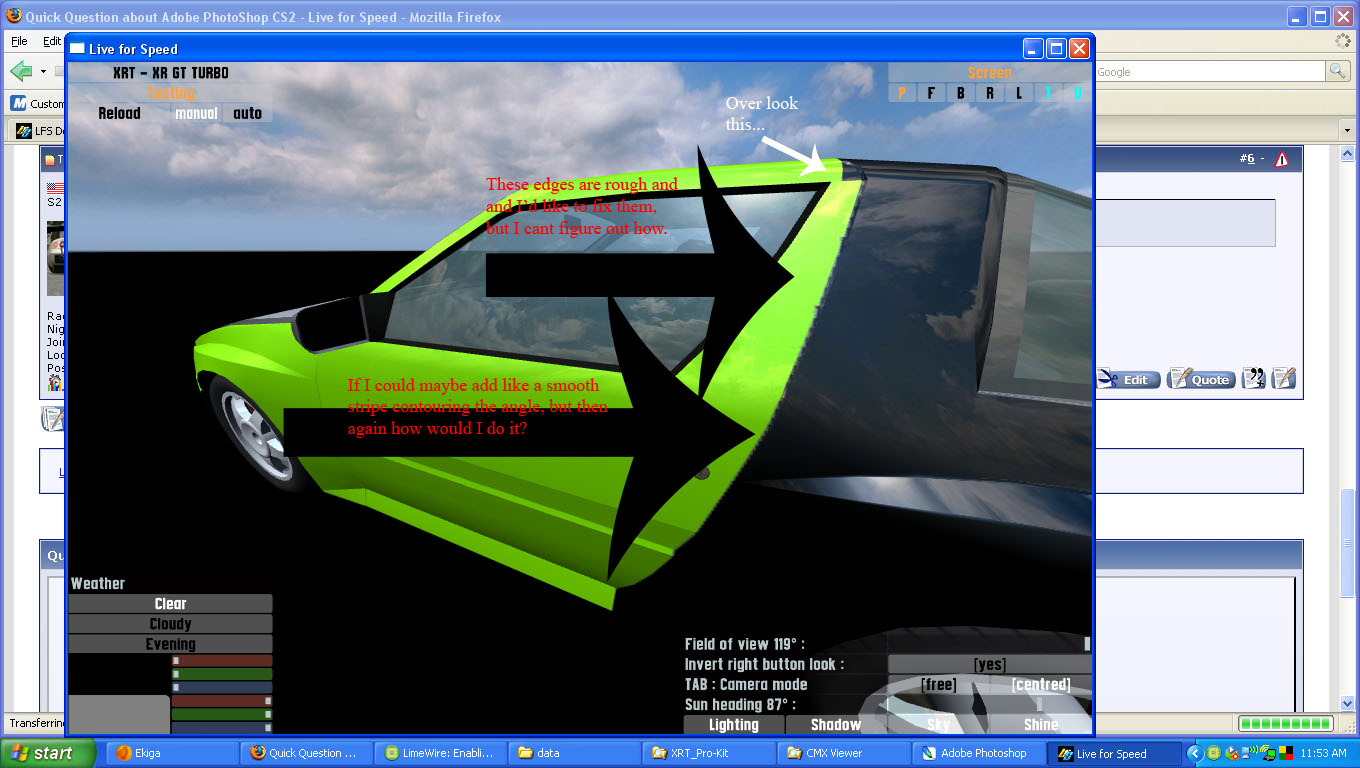This screenshot has width=1360, height=768.
Task: Click the quick reply icon button
Action: point(1284,378)
